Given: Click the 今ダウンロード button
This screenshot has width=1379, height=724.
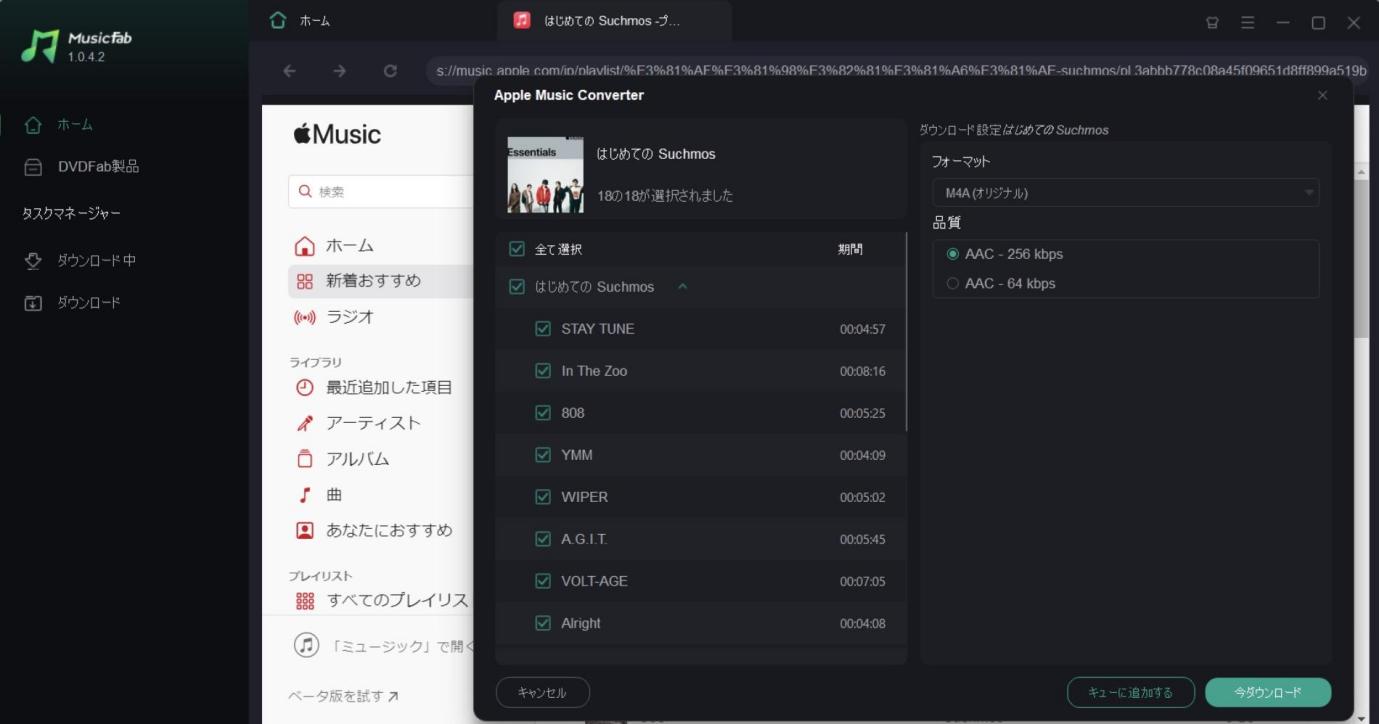Looking at the screenshot, I should coord(1268,692).
